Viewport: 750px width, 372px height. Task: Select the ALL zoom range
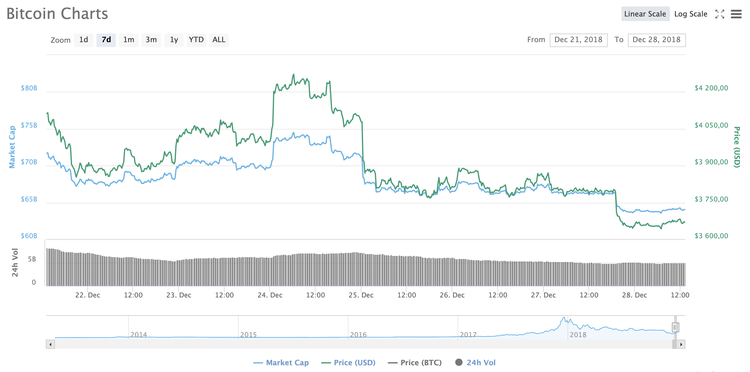[219, 40]
